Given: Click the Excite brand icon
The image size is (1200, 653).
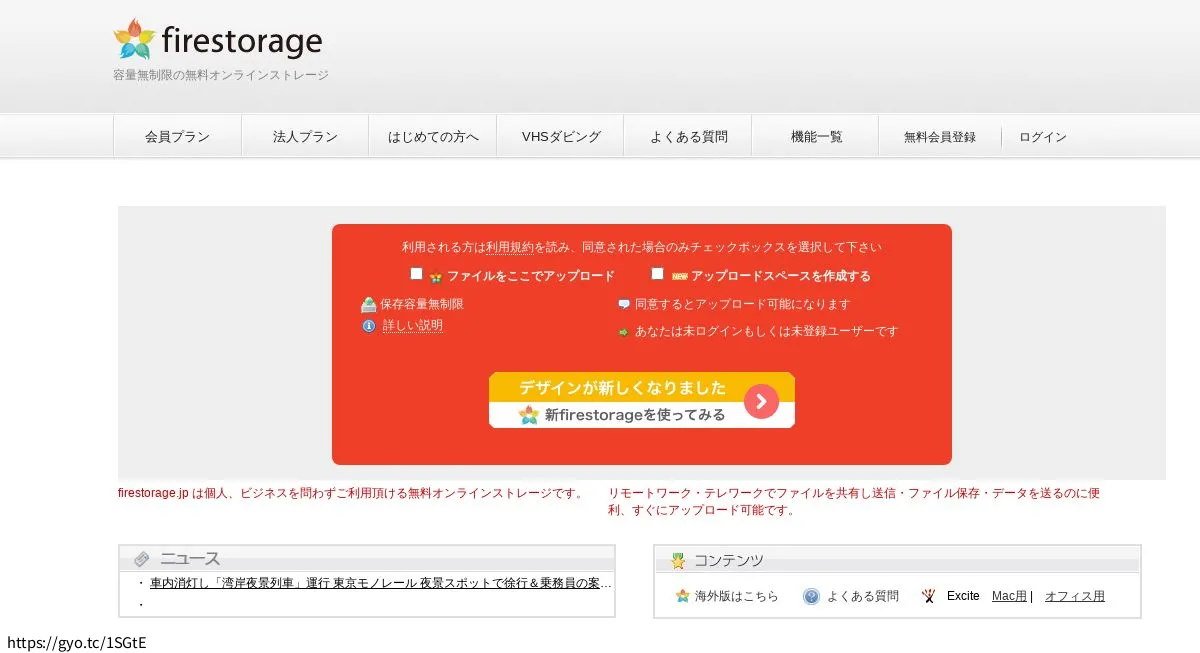Looking at the screenshot, I should pos(928,595).
